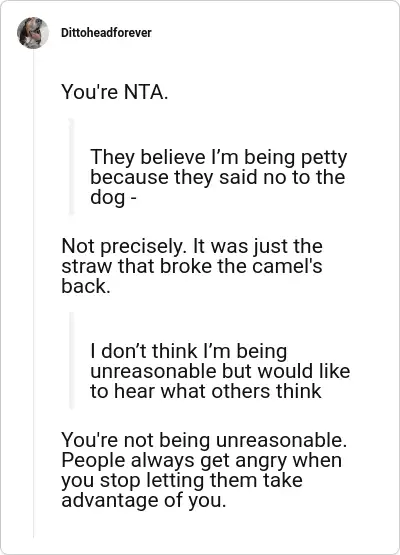Select the first quote about being petty
The image size is (400, 555).
click(219, 177)
